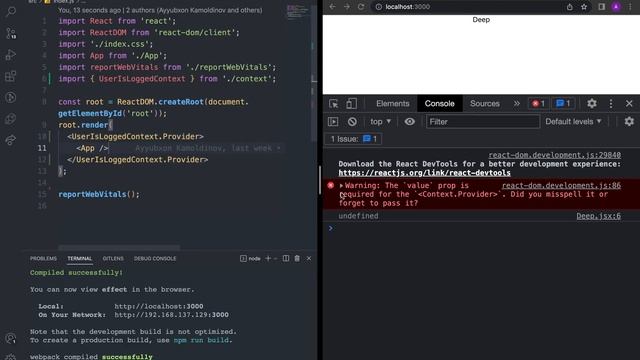Reload the localhost page

(x=361, y=7)
